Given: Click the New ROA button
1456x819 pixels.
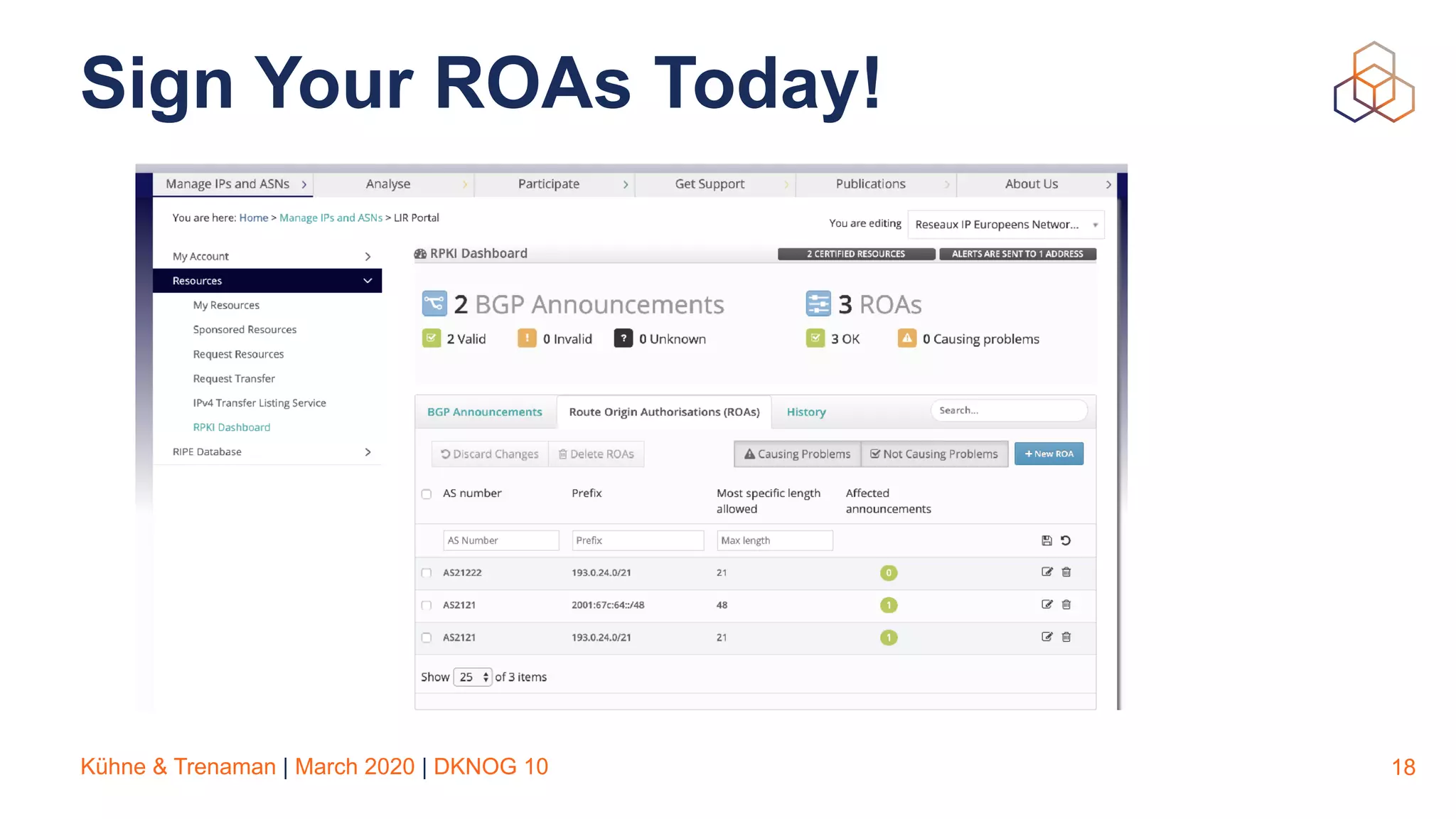Looking at the screenshot, I should (1049, 454).
